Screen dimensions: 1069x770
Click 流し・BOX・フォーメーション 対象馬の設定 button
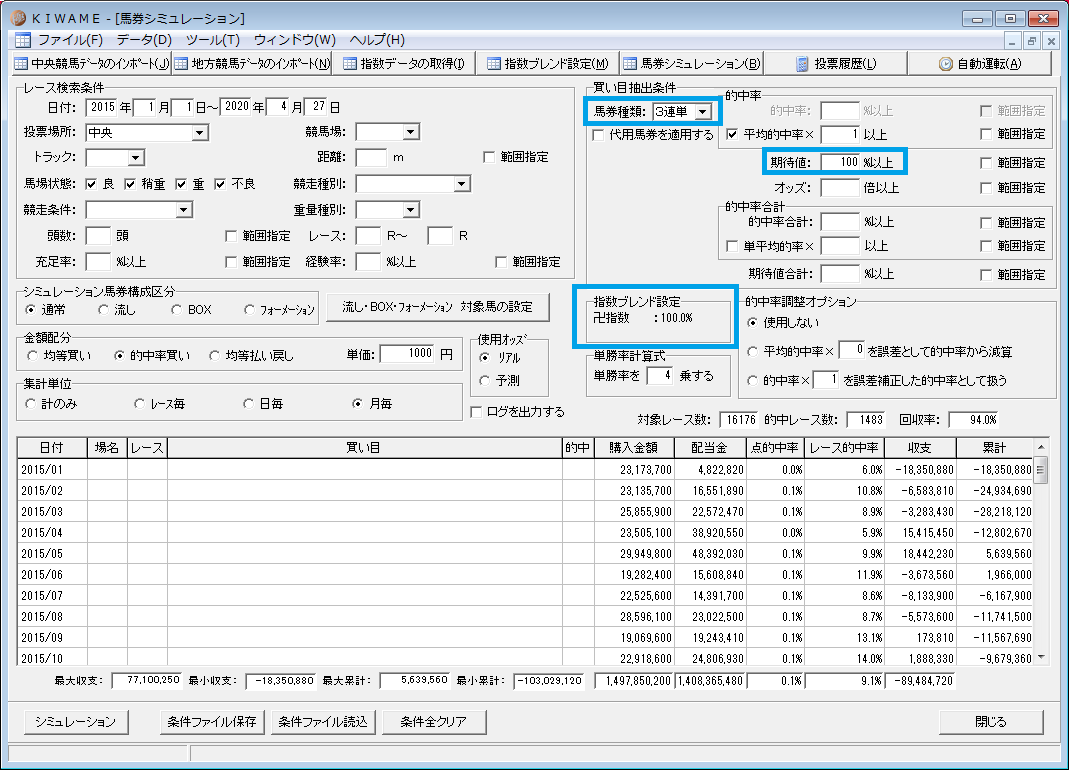pyautogui.click(x=437, y=308)
